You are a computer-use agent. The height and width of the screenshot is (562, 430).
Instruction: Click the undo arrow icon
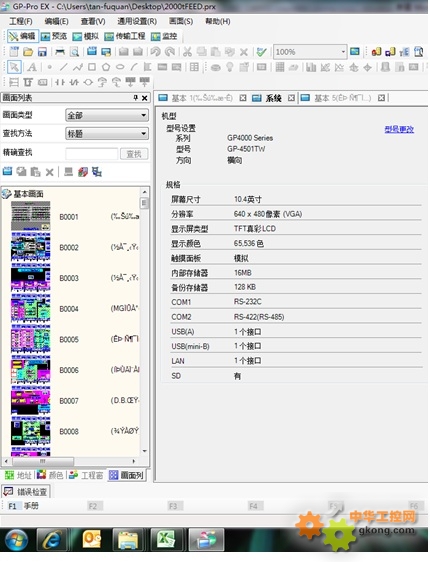click(155, 52)
